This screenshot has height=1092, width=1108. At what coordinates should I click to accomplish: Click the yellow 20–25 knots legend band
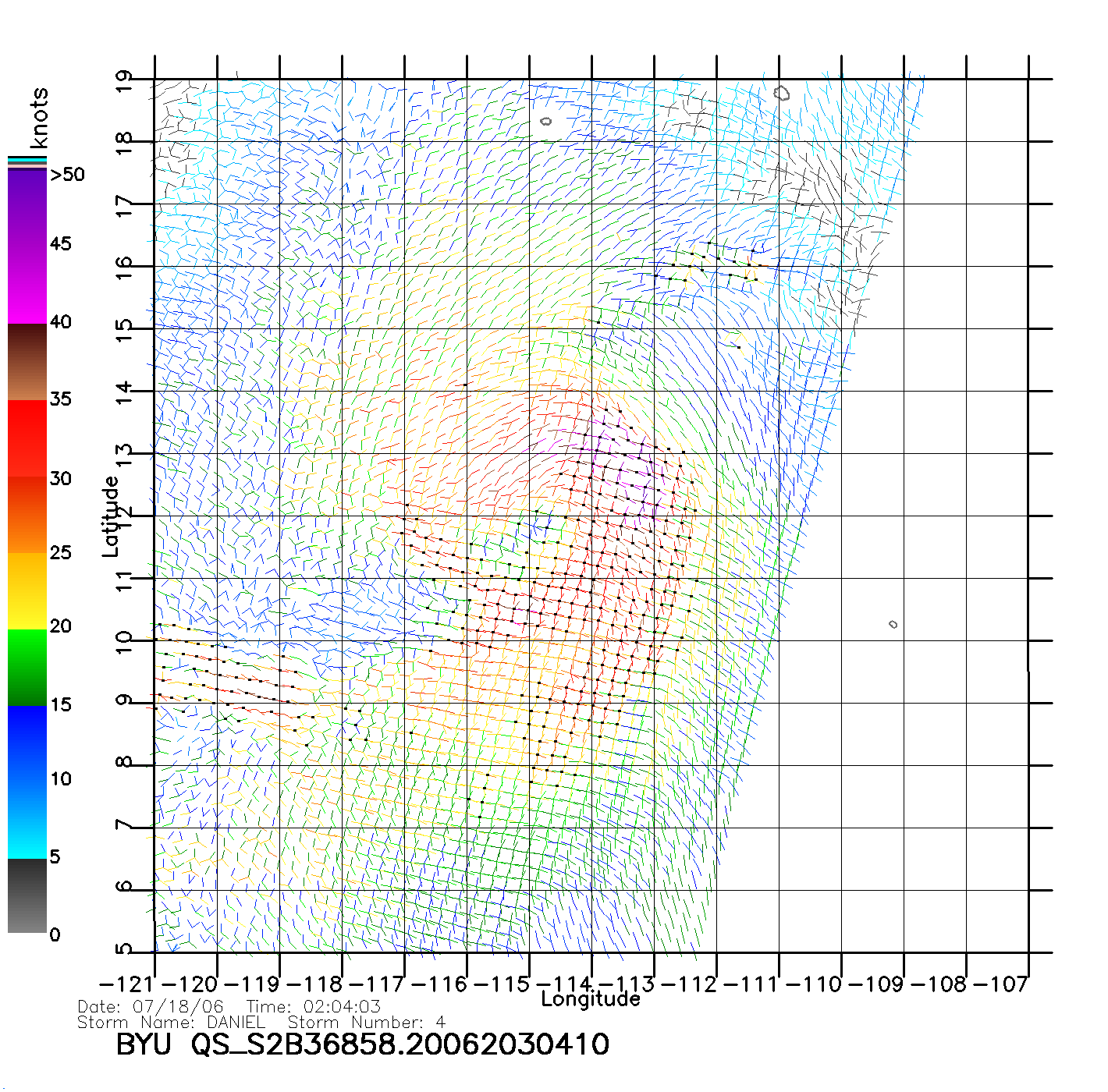coord(27,590)
